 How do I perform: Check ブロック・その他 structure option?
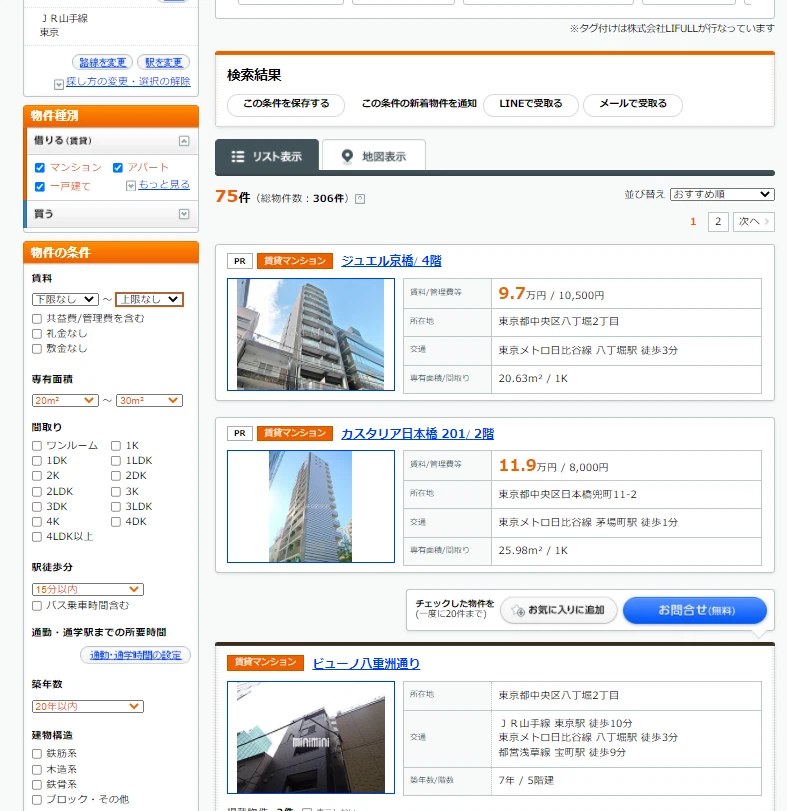pyautogui.click(x=37, y=800)
